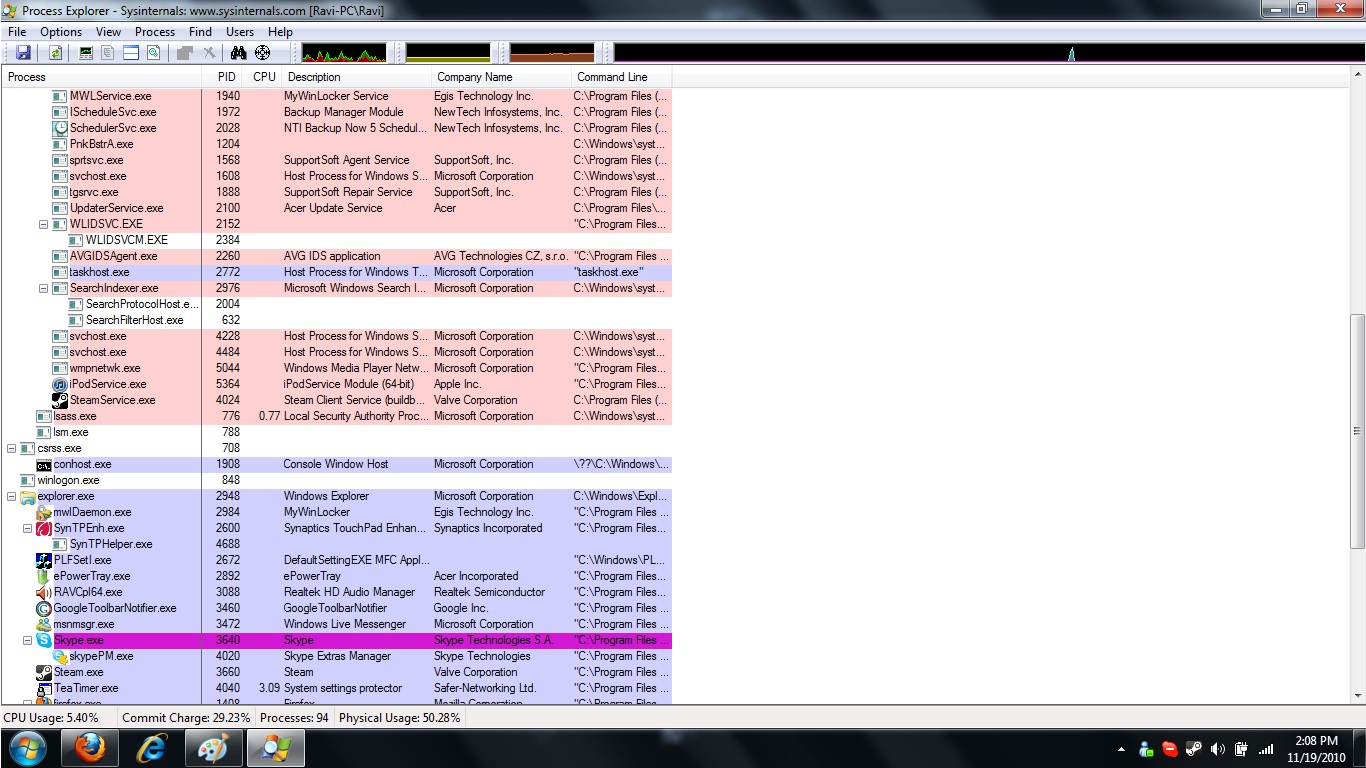Click the SchedulerSvc.exe clock icon
The height and width of the screenshot is (768, 1366).
(x=60, y=128)
